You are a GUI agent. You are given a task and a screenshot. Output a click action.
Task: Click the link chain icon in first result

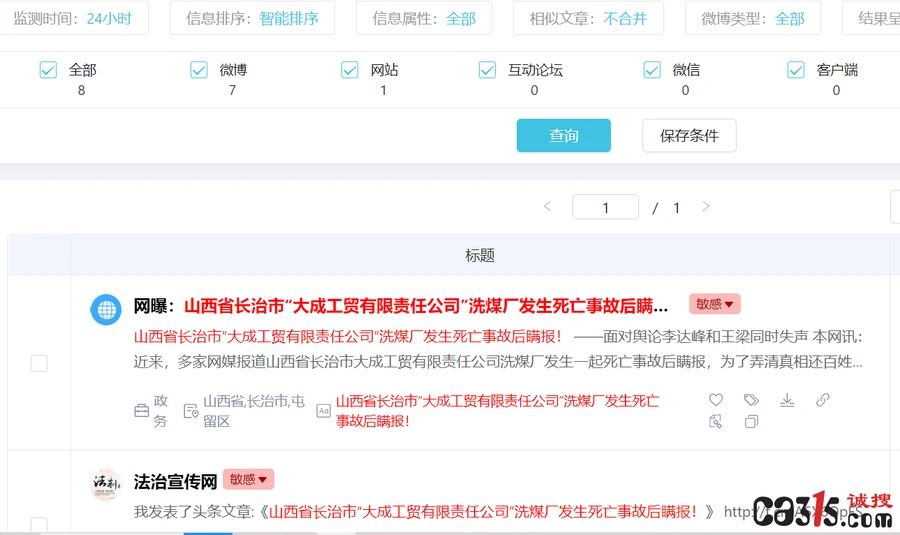[823, 400]
